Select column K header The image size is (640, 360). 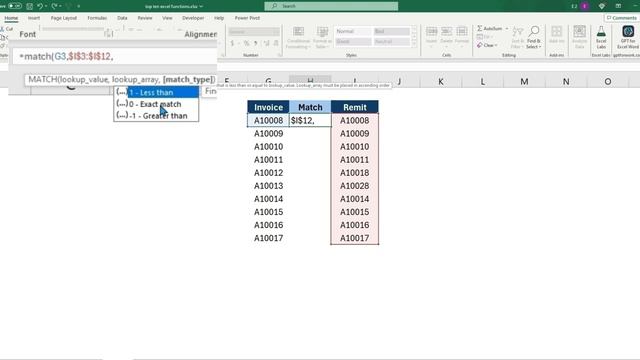441,82
